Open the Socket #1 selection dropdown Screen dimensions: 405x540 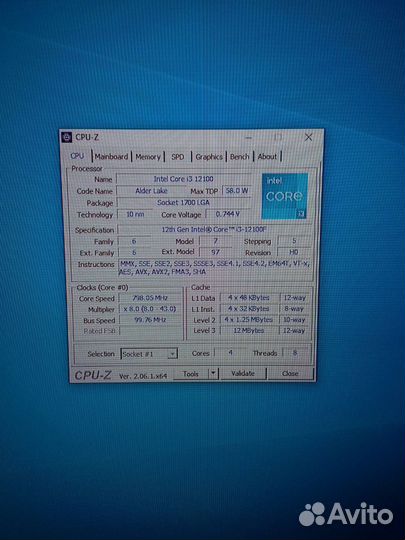click(149, 354)
